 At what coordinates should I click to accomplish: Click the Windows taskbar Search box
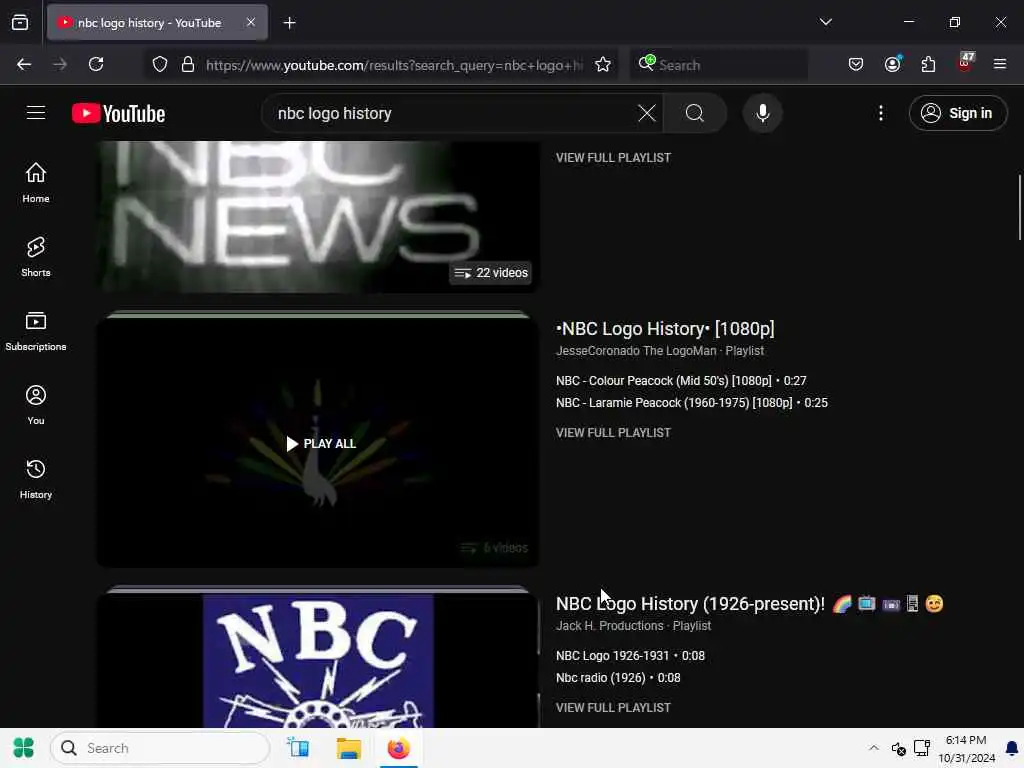pyautogui.click(x=160, y=748)
